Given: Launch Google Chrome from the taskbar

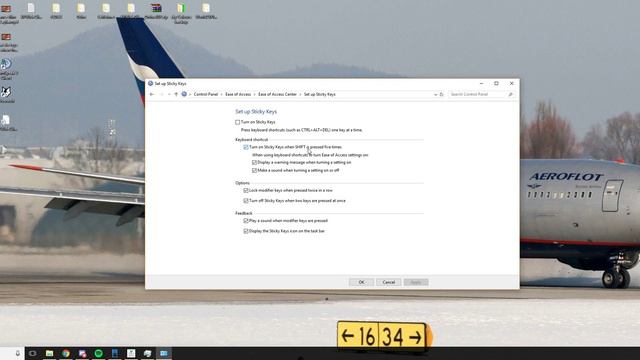Looking at the screenshot, I should point(66,353).
